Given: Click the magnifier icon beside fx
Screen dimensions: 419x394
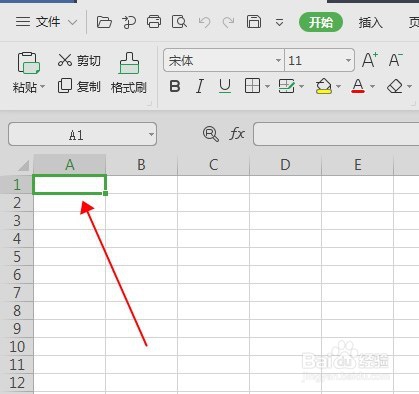Looking at the screenshot, I should 211,134.
